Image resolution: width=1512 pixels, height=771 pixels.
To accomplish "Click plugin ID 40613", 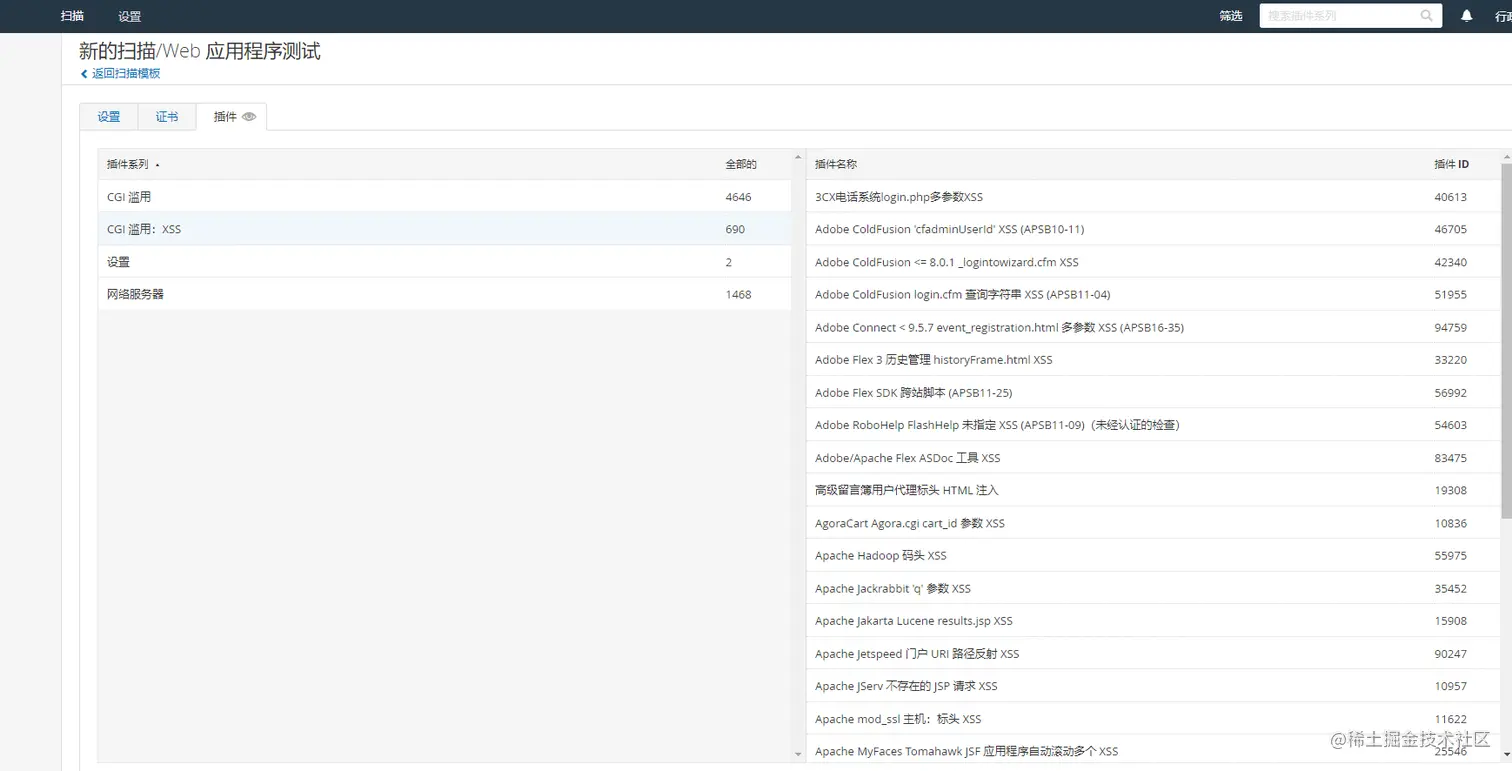I will tap(1450, 197).
